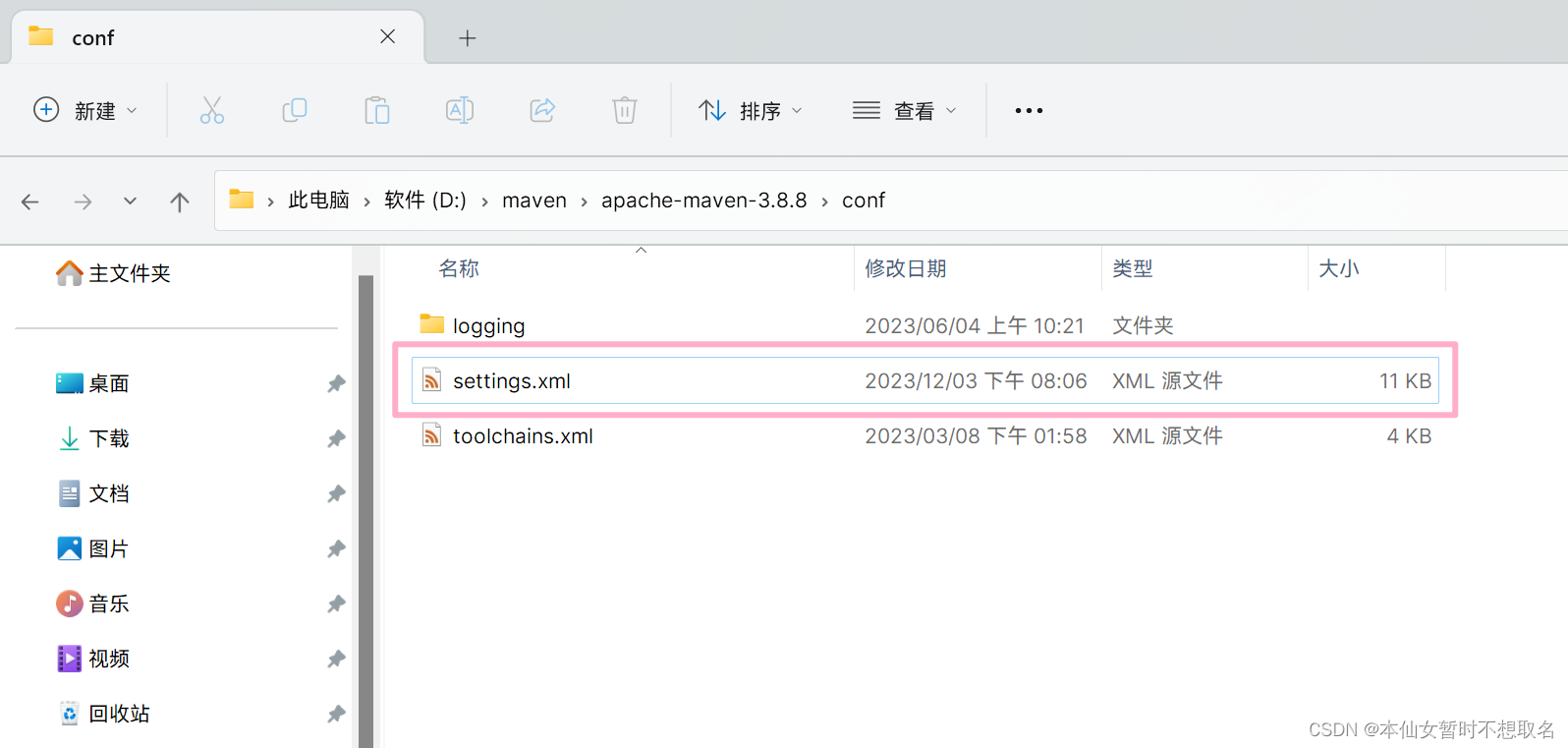Open 下载 in the sidebar

(93, 438)
